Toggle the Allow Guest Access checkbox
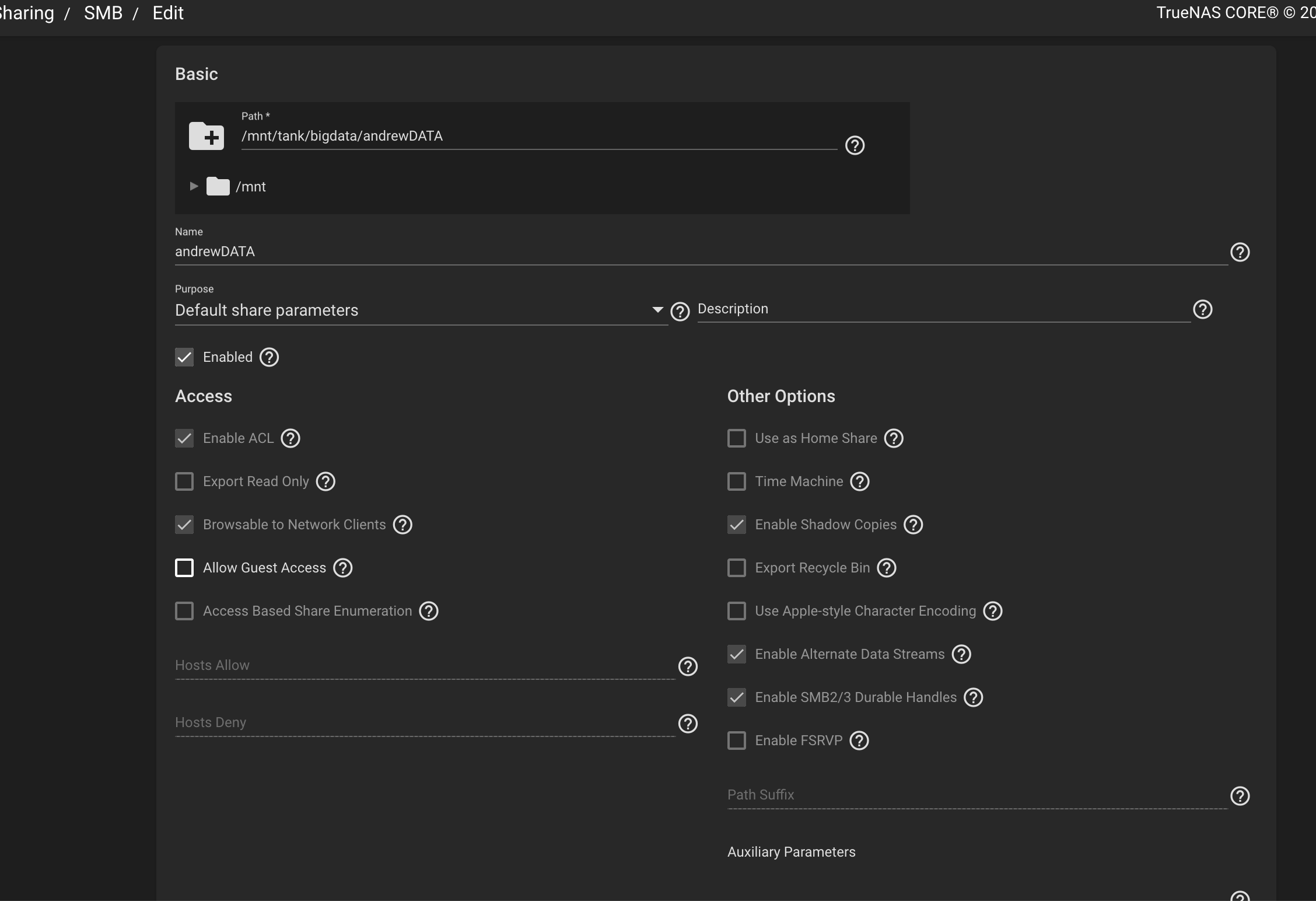1316x901 pixels. tap(184, 568)
